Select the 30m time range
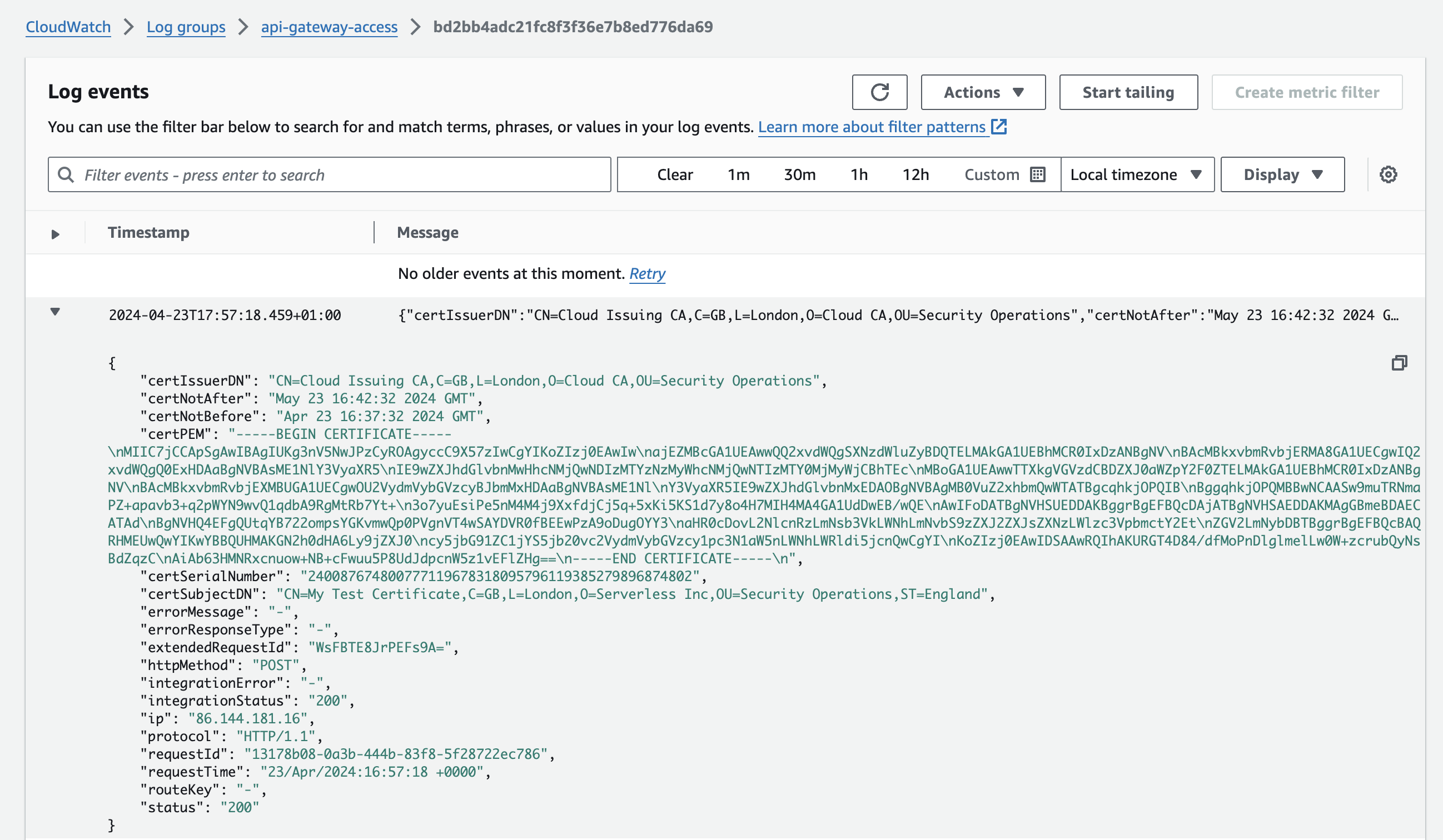1443x840 pixels. click(x=799, y=174)
